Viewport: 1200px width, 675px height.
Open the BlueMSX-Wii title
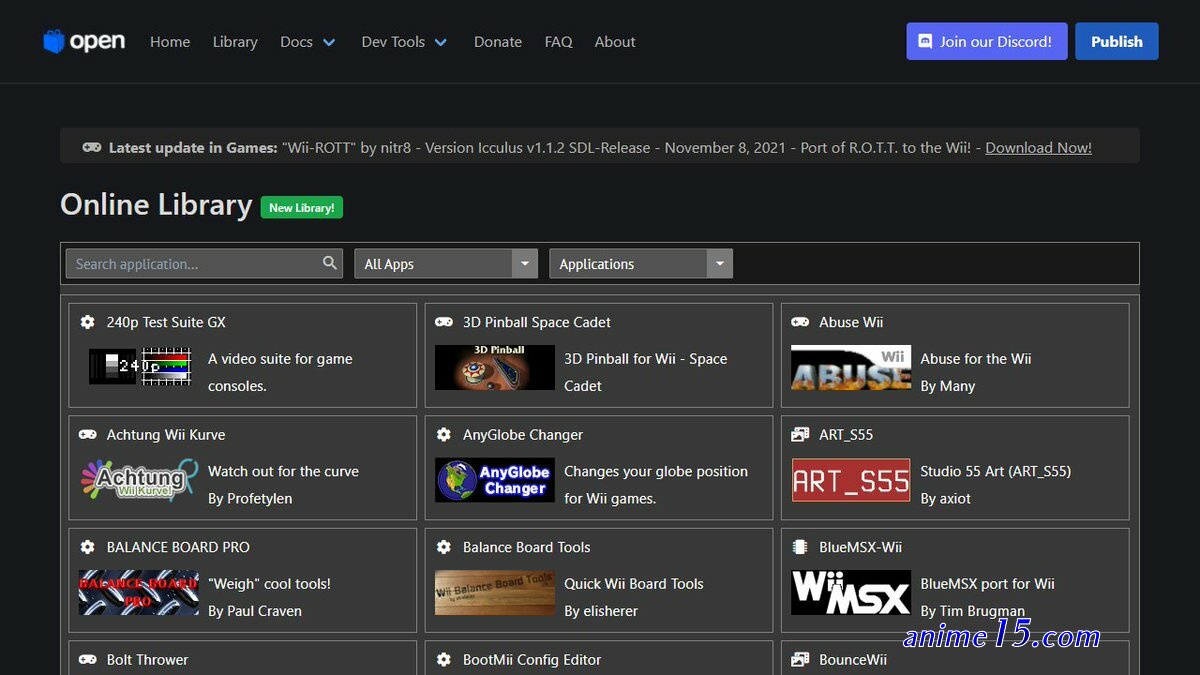860,547
